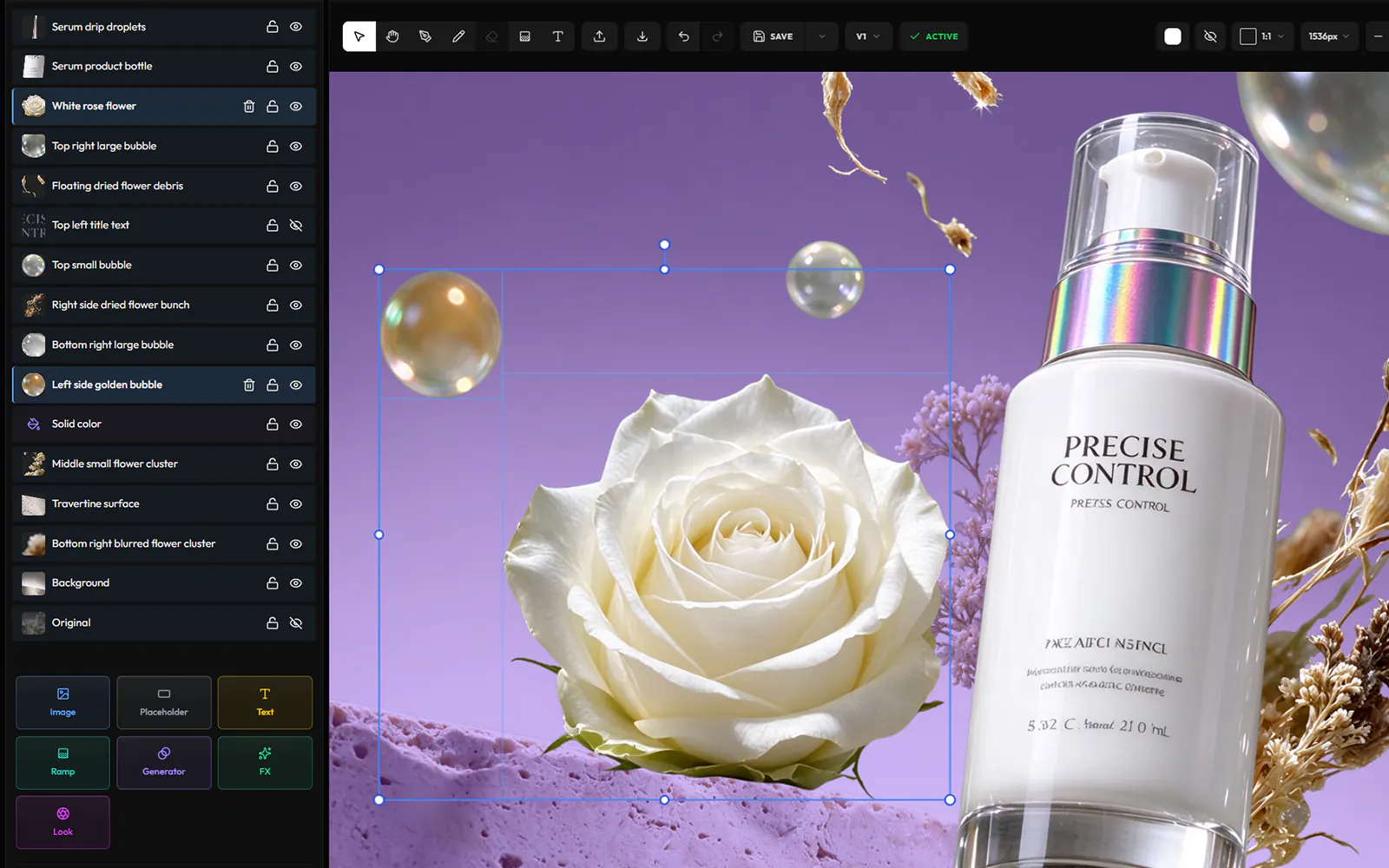Lock the Serum product bottle layer
Screen dimensions: 1389x868
[x=272, y=66]
